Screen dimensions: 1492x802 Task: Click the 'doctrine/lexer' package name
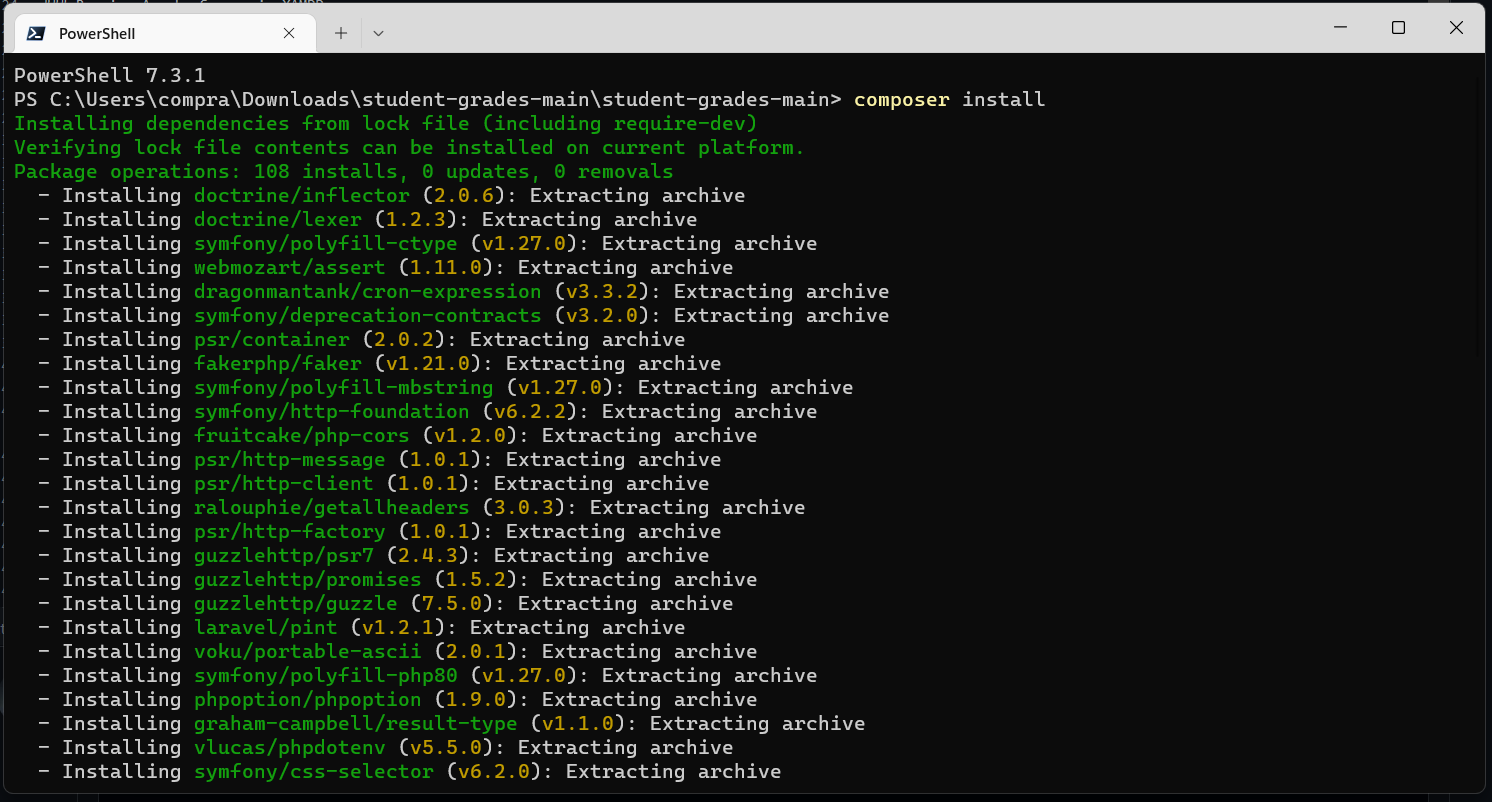click(278, 219)
